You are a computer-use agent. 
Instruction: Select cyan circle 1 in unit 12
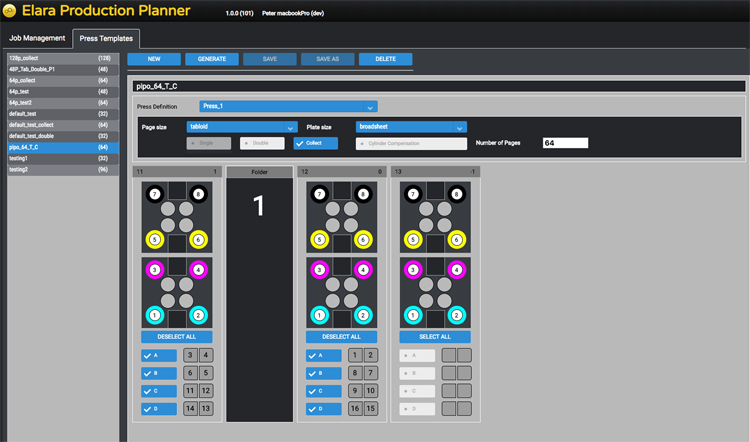pyautogui.click(x=320, y=315)
